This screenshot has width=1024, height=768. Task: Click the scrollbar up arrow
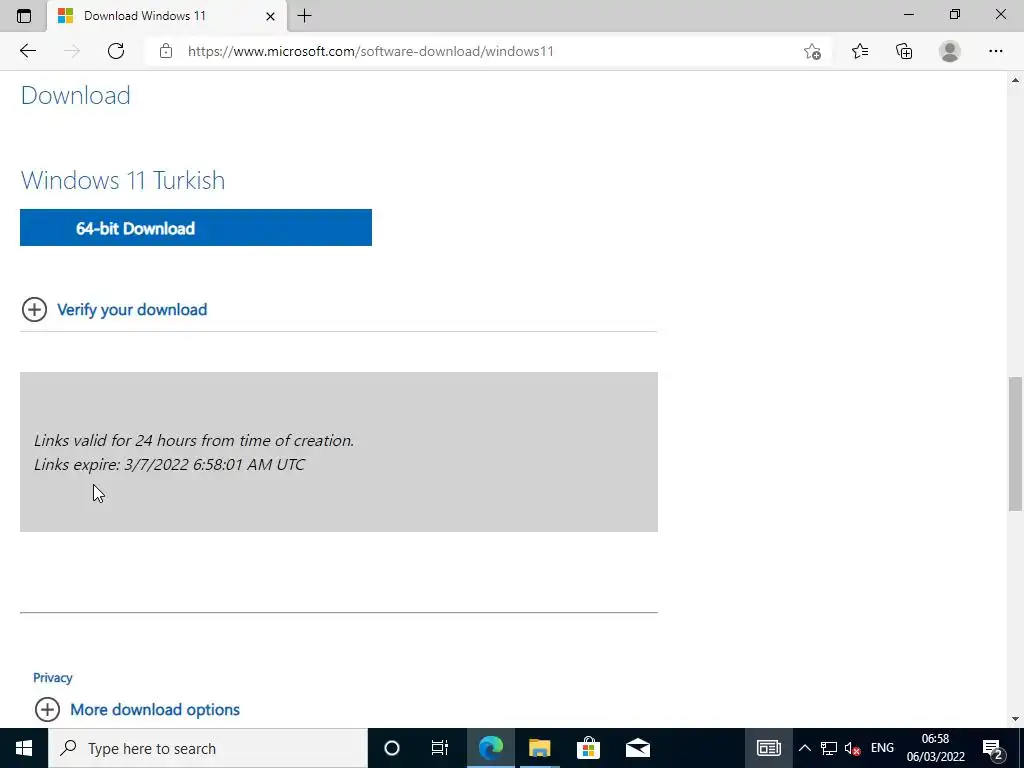click(x=1015, y=80)
